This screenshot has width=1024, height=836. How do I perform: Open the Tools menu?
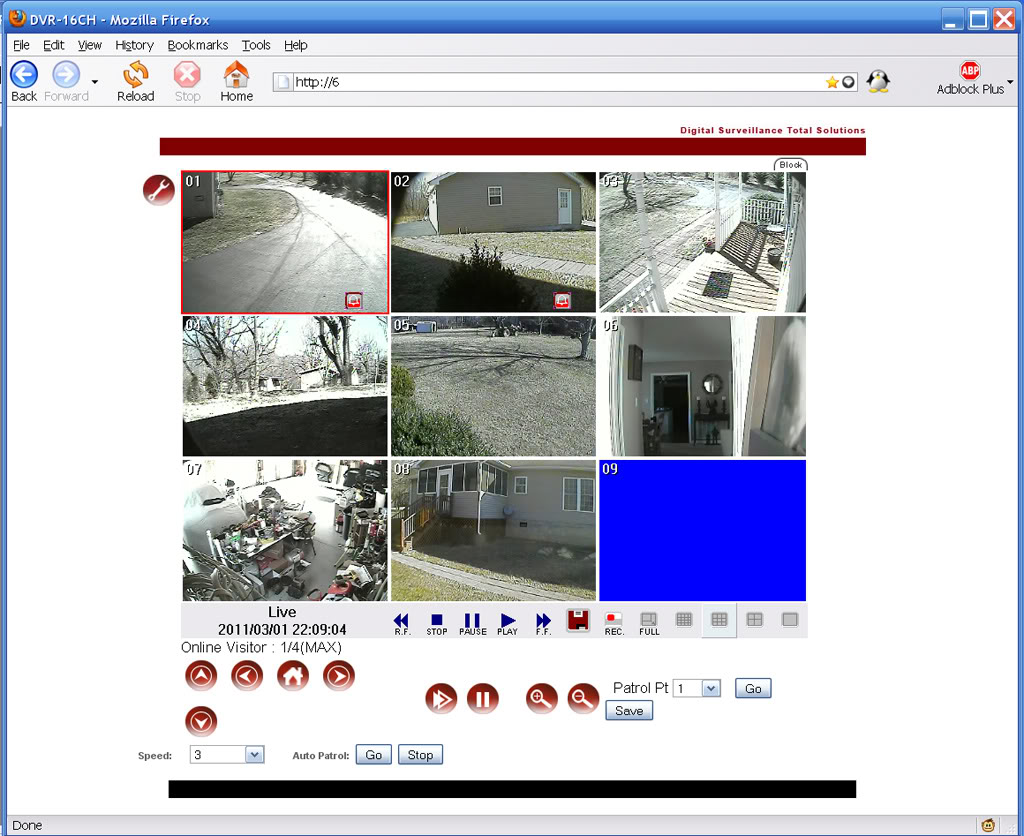[256, 45]
